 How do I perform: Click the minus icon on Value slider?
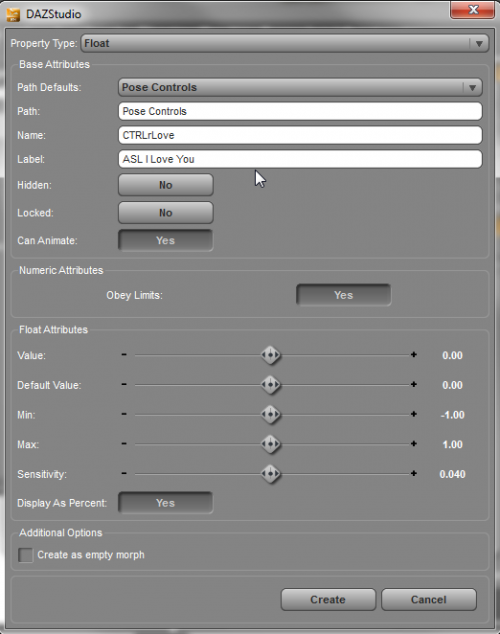point(124,355)
